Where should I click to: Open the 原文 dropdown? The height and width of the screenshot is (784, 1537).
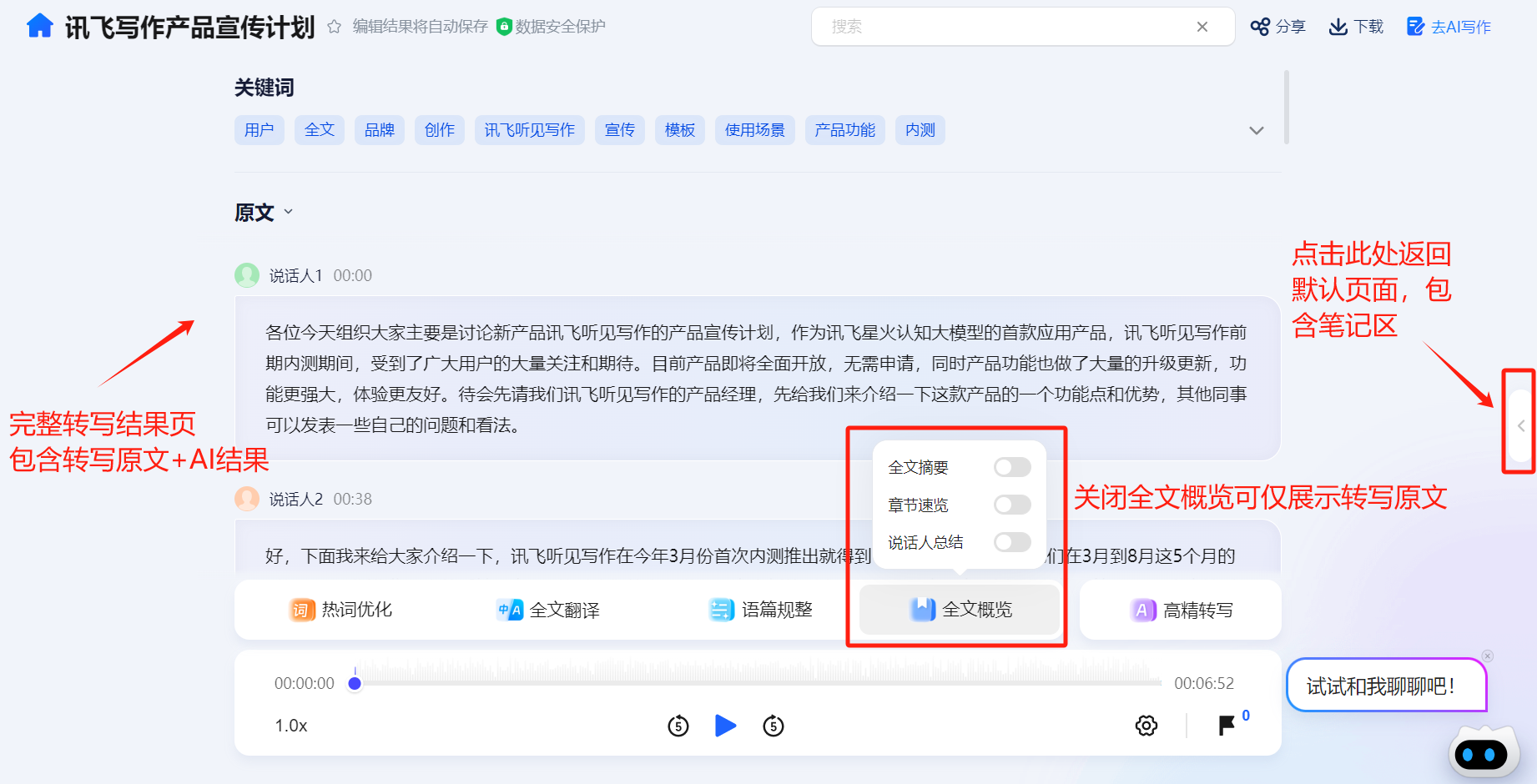[x=288, y=212]
